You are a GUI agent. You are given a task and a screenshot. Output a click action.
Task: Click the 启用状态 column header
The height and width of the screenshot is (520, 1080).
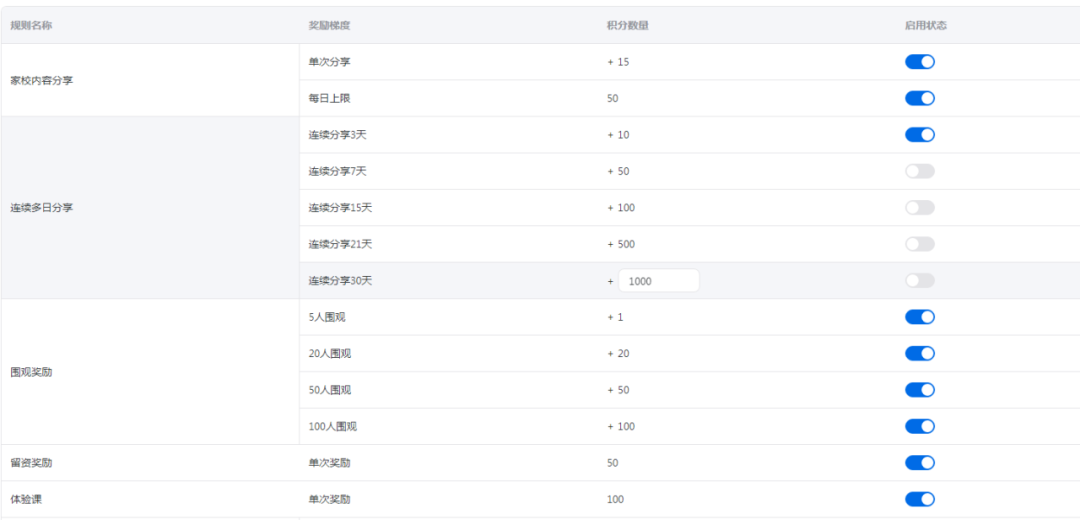point(925,25)
